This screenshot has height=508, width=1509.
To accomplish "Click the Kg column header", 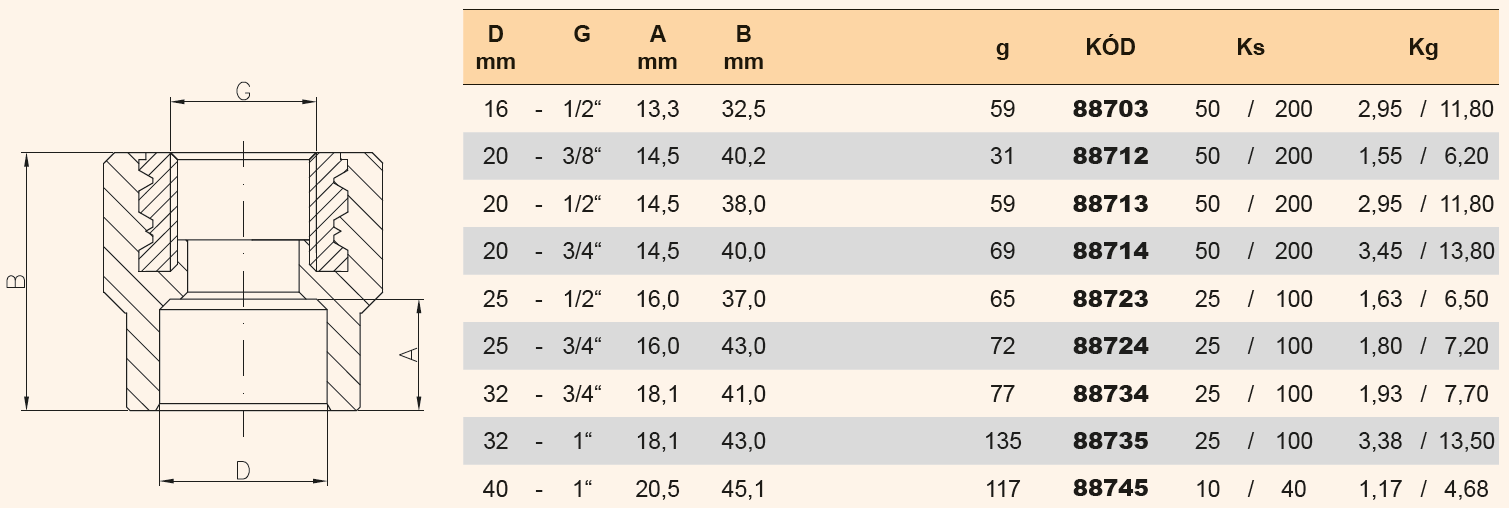I will [1423, 47].
